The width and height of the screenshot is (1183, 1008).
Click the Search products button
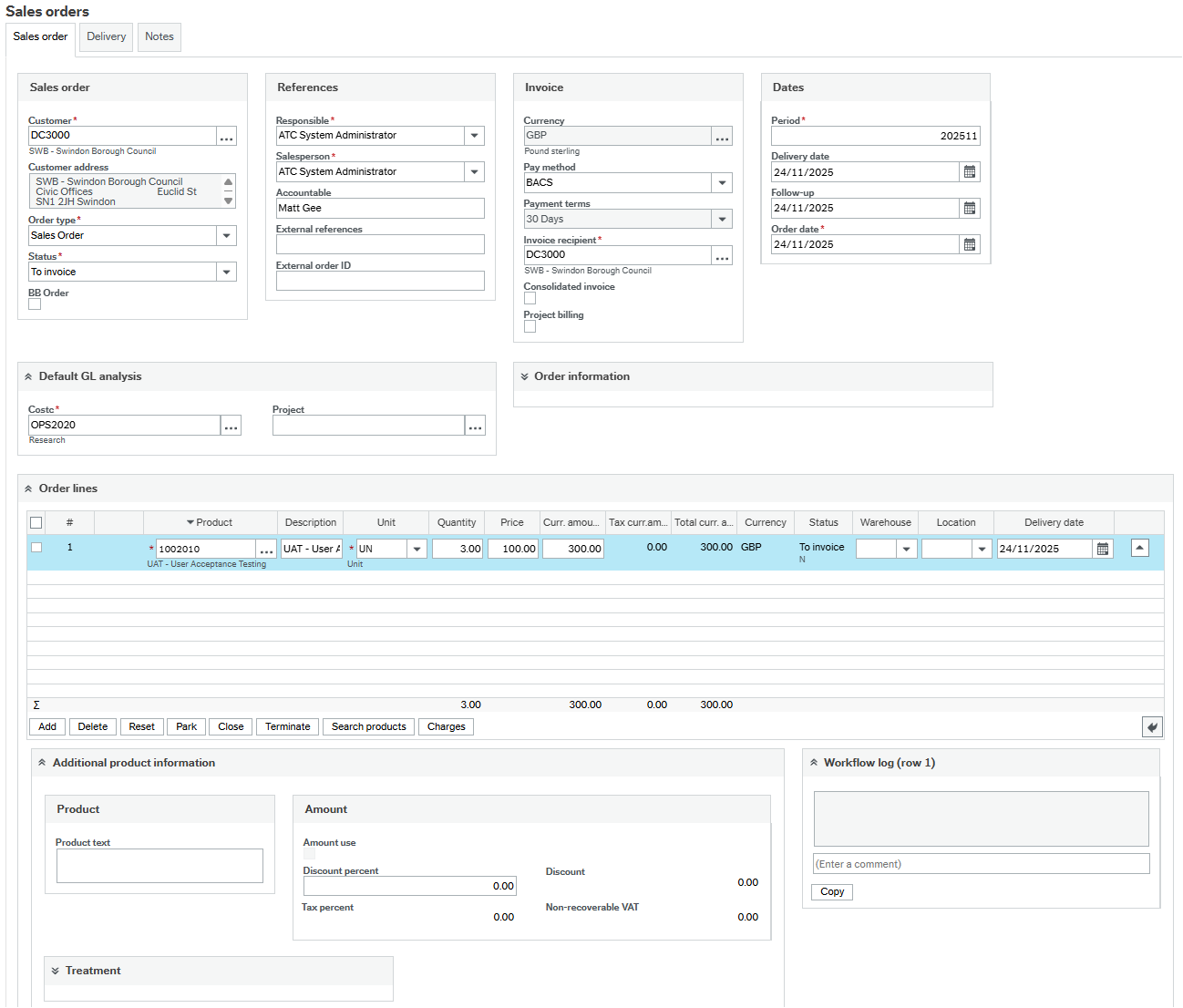click(x=368, y=727)
